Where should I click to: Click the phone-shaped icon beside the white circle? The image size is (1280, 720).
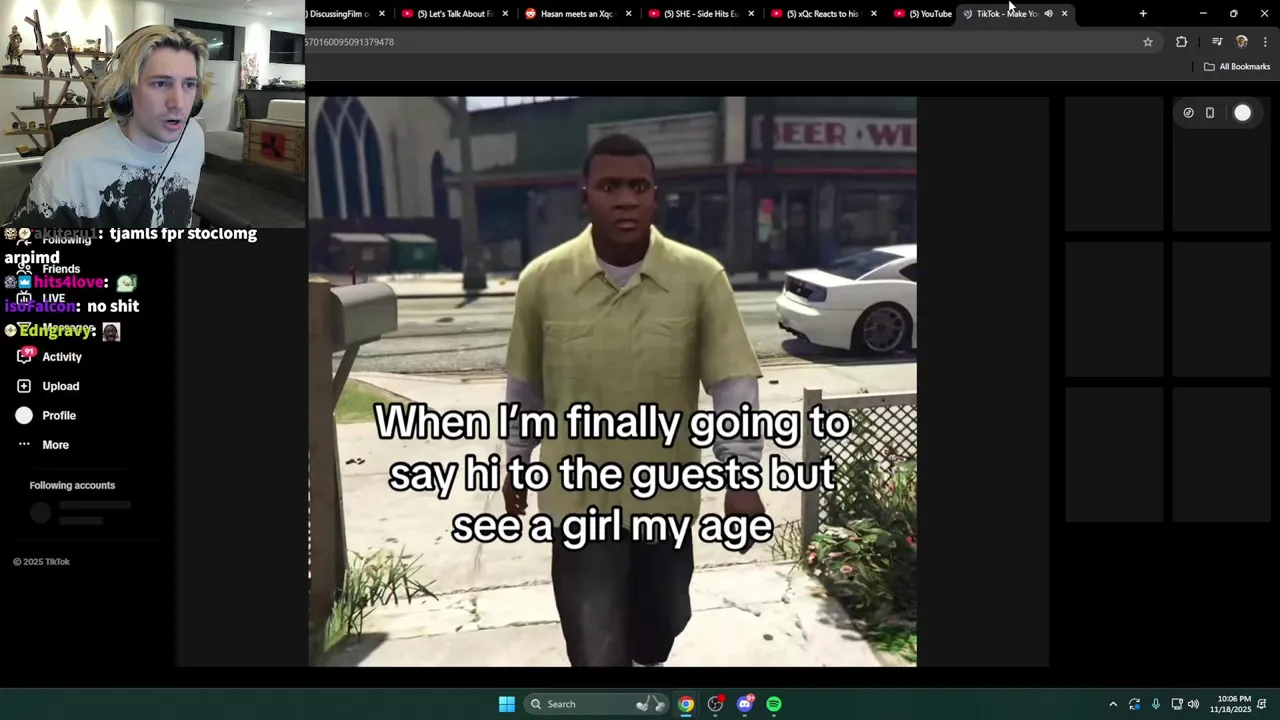[1210, 113]
